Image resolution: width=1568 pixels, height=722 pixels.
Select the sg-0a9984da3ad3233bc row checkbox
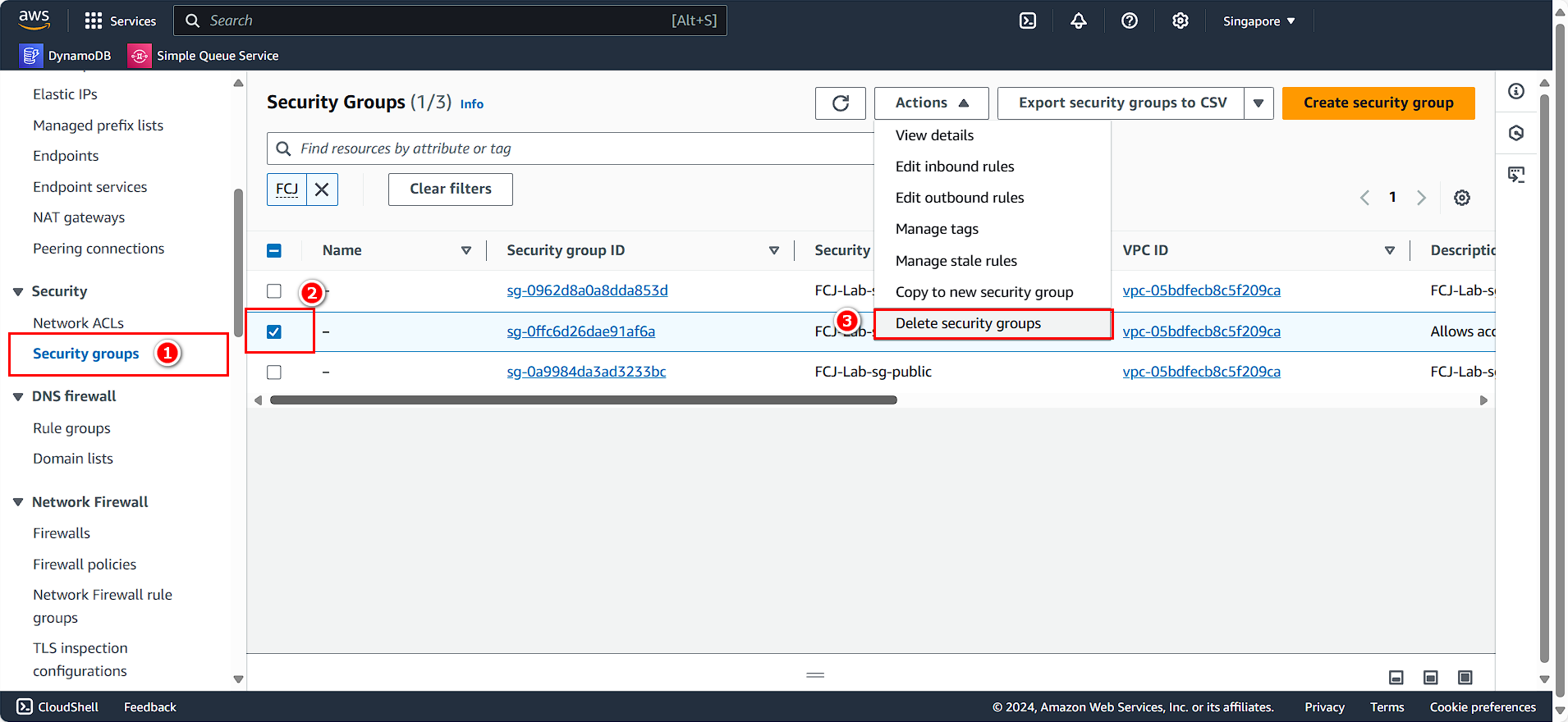(x=274, y=372)
